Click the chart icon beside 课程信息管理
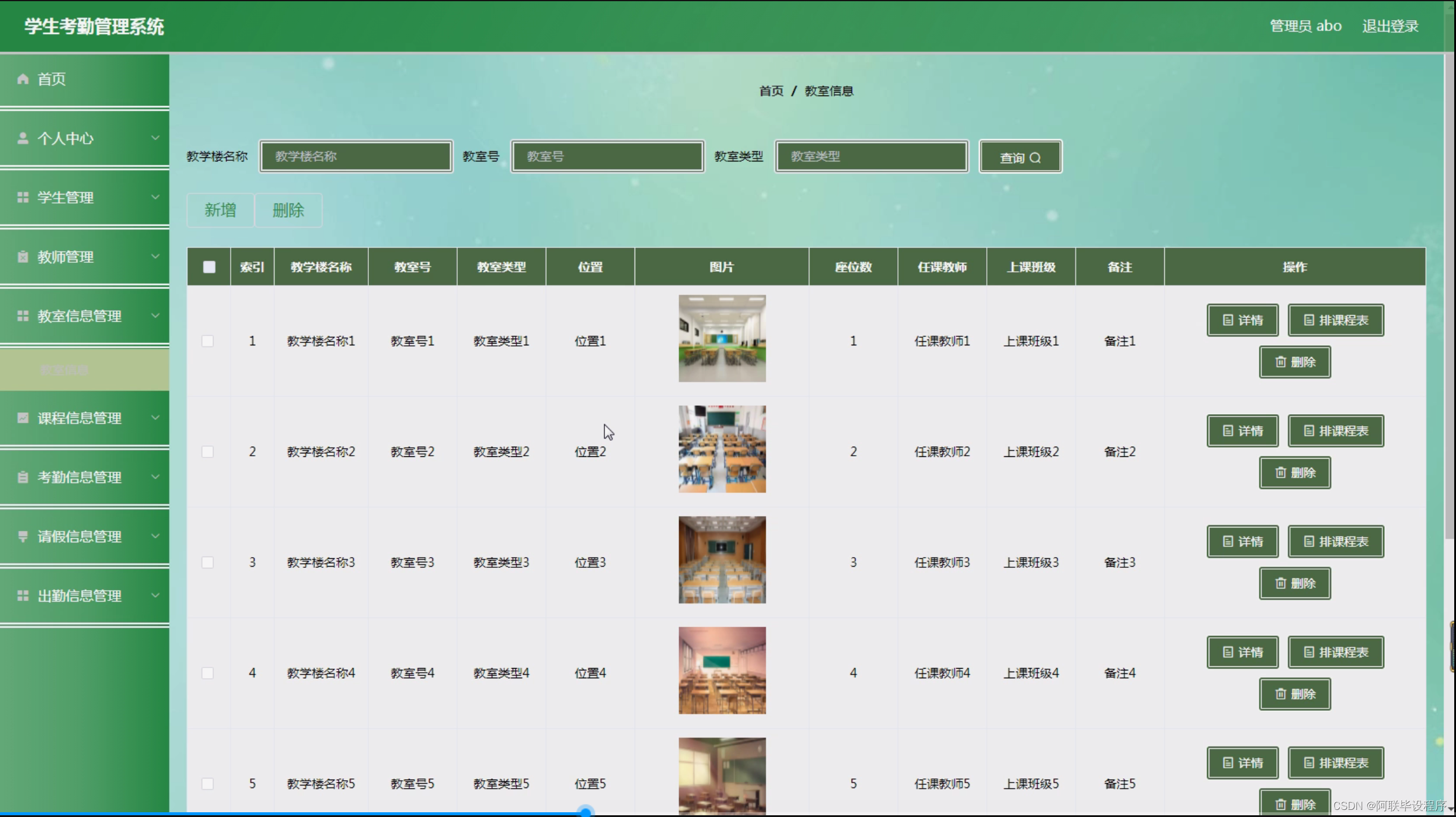The height and width of the screenshot is (817, 1456). 23,418
